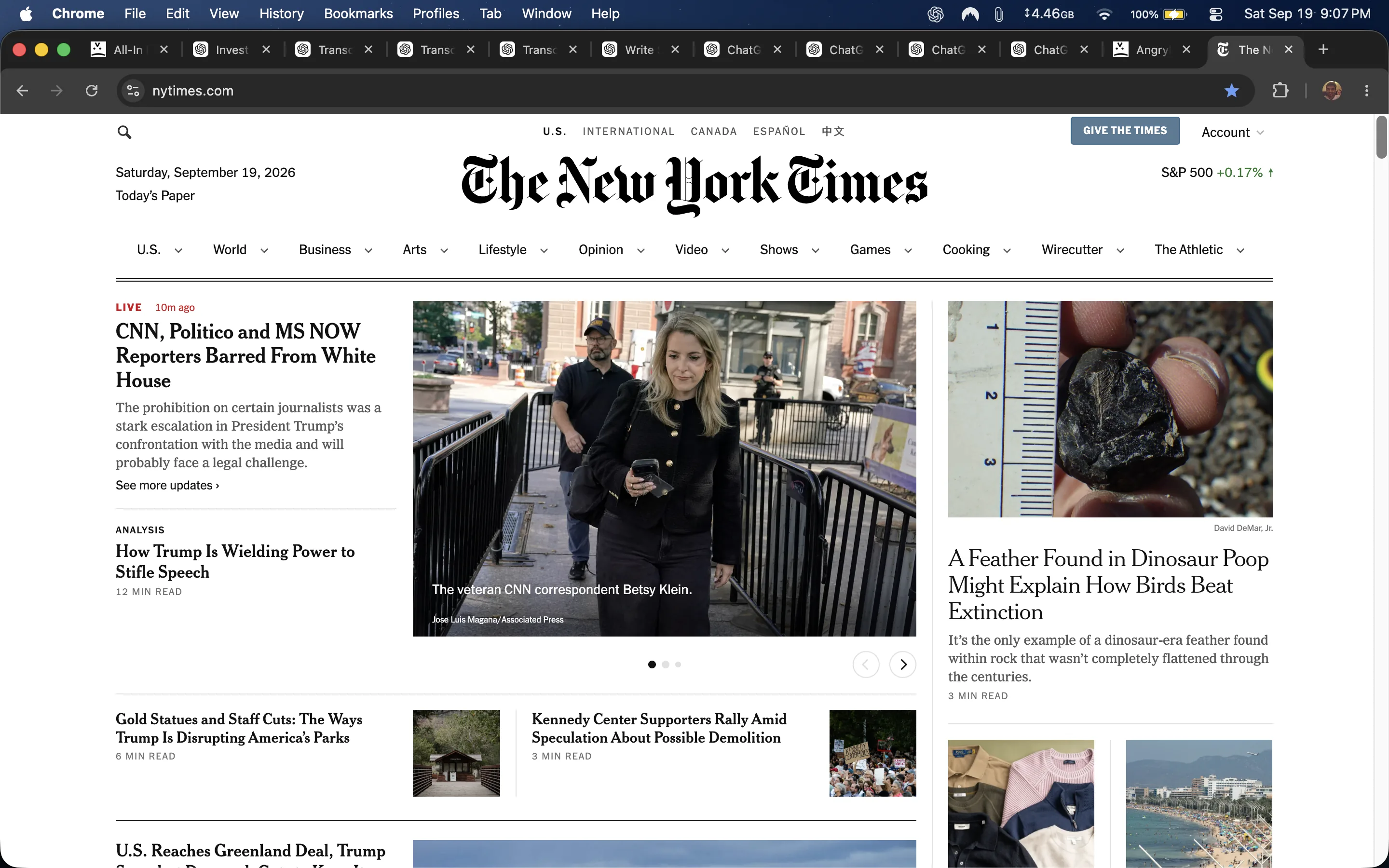The image size is (1389, 868).
Task: Click the paperclip icon in the menu bar
Action: 999,14
